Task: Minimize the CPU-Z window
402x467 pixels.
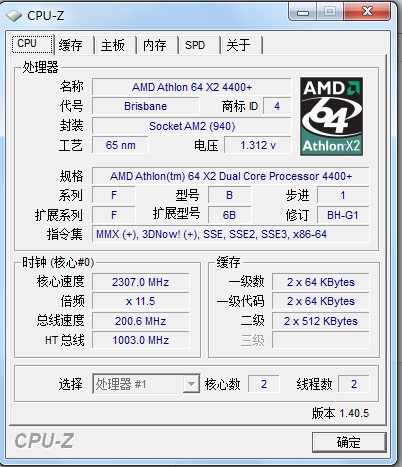Action: [x=303, y=12]
